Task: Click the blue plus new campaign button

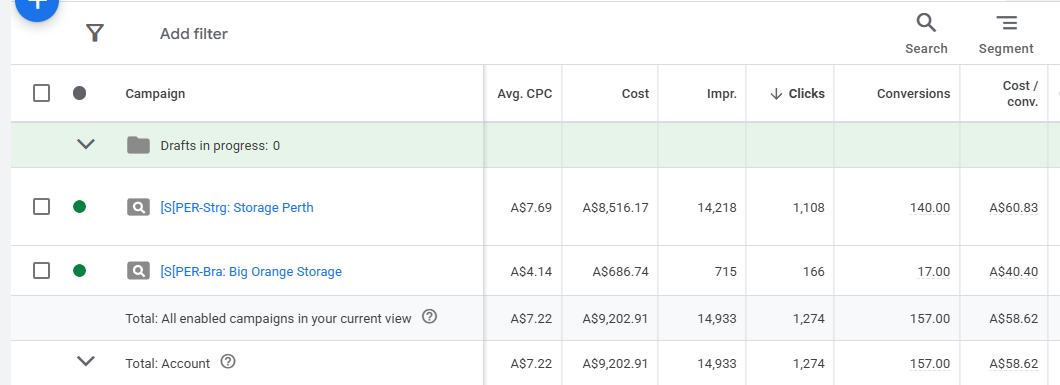Action: (37, 5)
